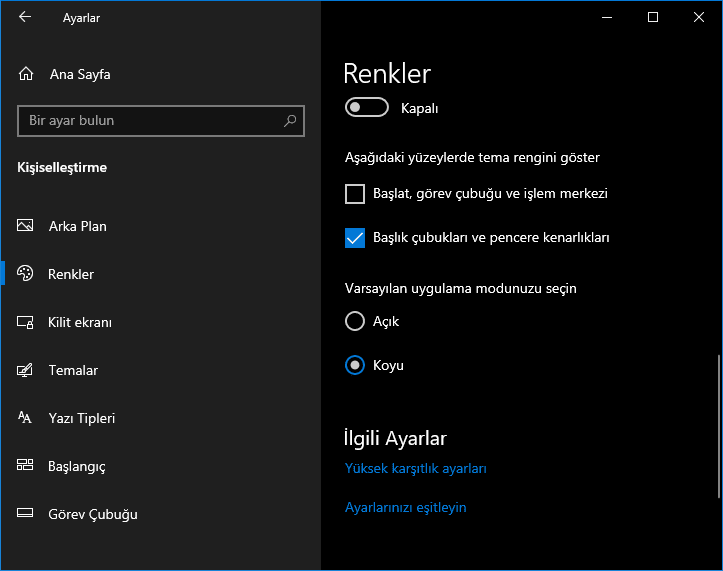Maximize the Ayarlar window
Image resolution: width=723 pixels, height=571 pixels.
click(x=652, y=17)
